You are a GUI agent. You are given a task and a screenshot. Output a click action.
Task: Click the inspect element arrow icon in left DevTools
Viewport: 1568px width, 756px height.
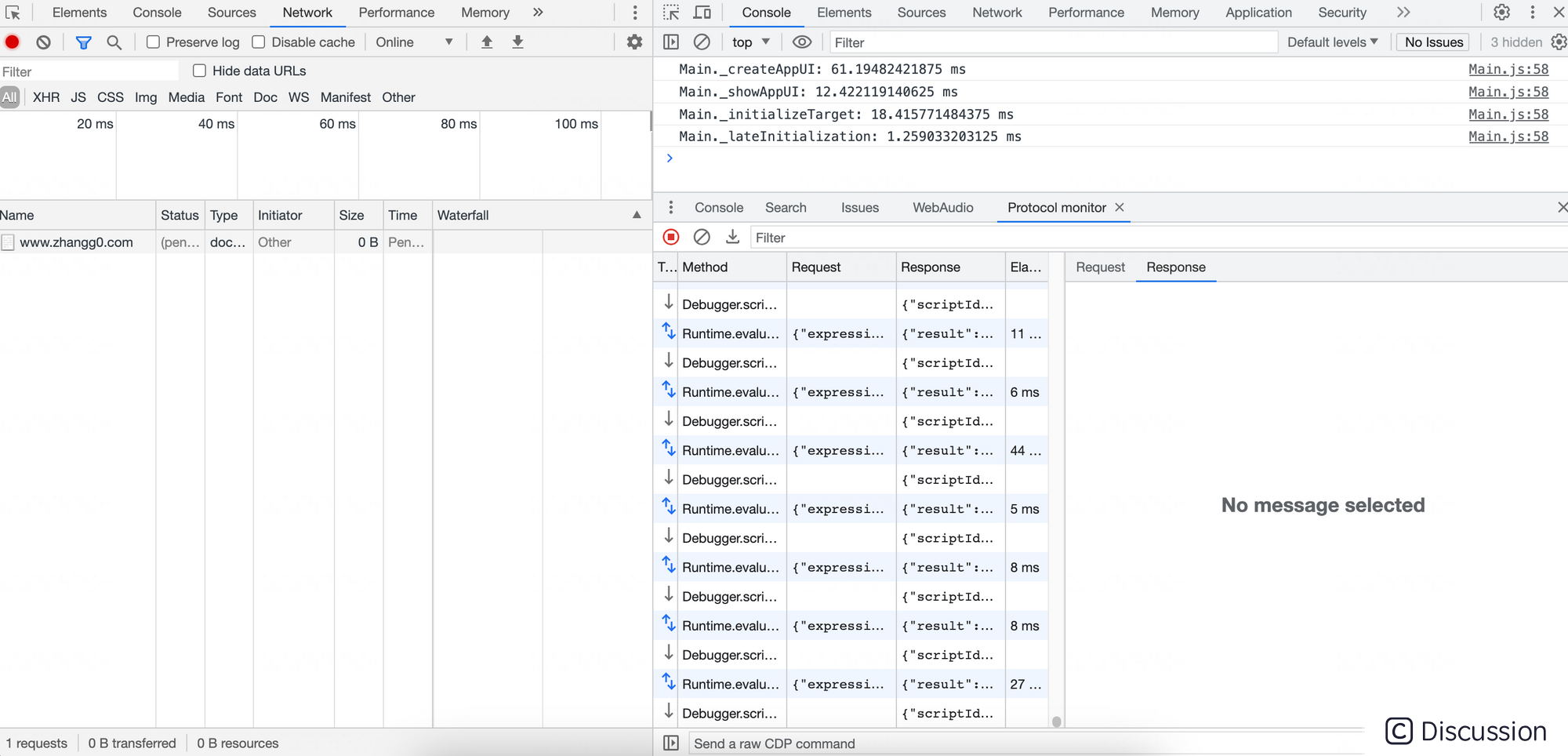(x=13, y=13)
